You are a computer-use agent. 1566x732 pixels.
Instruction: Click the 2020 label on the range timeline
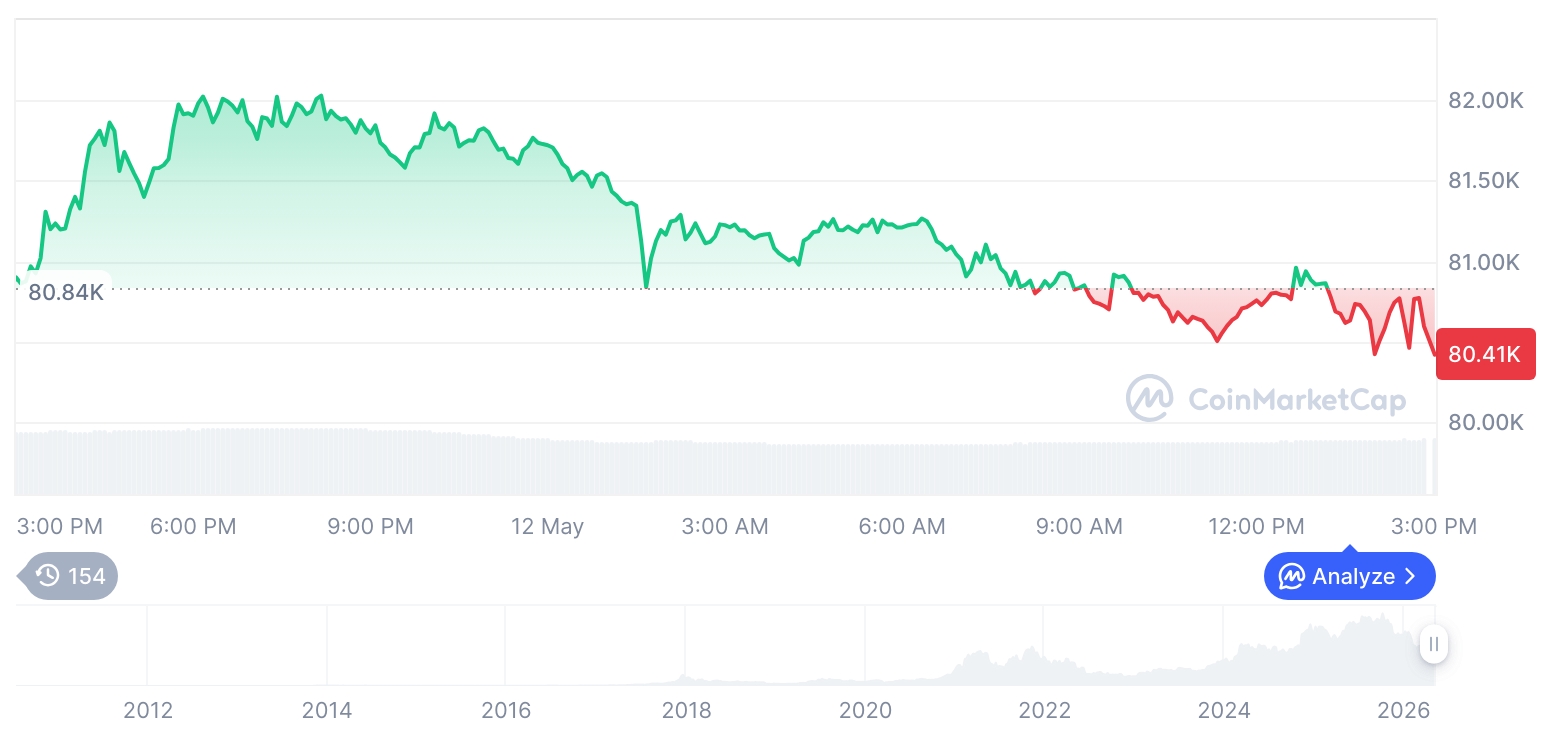coord(865,710)
